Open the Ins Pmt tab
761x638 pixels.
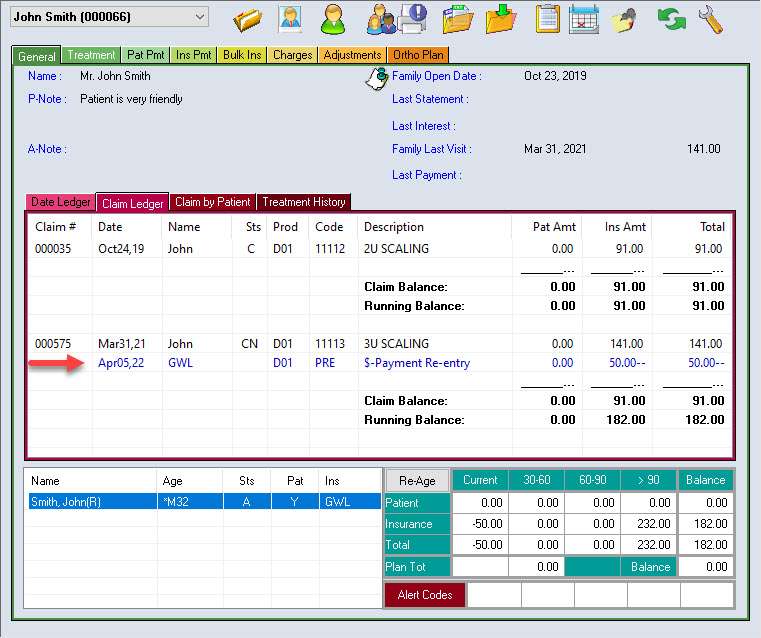tap(194, 55)
